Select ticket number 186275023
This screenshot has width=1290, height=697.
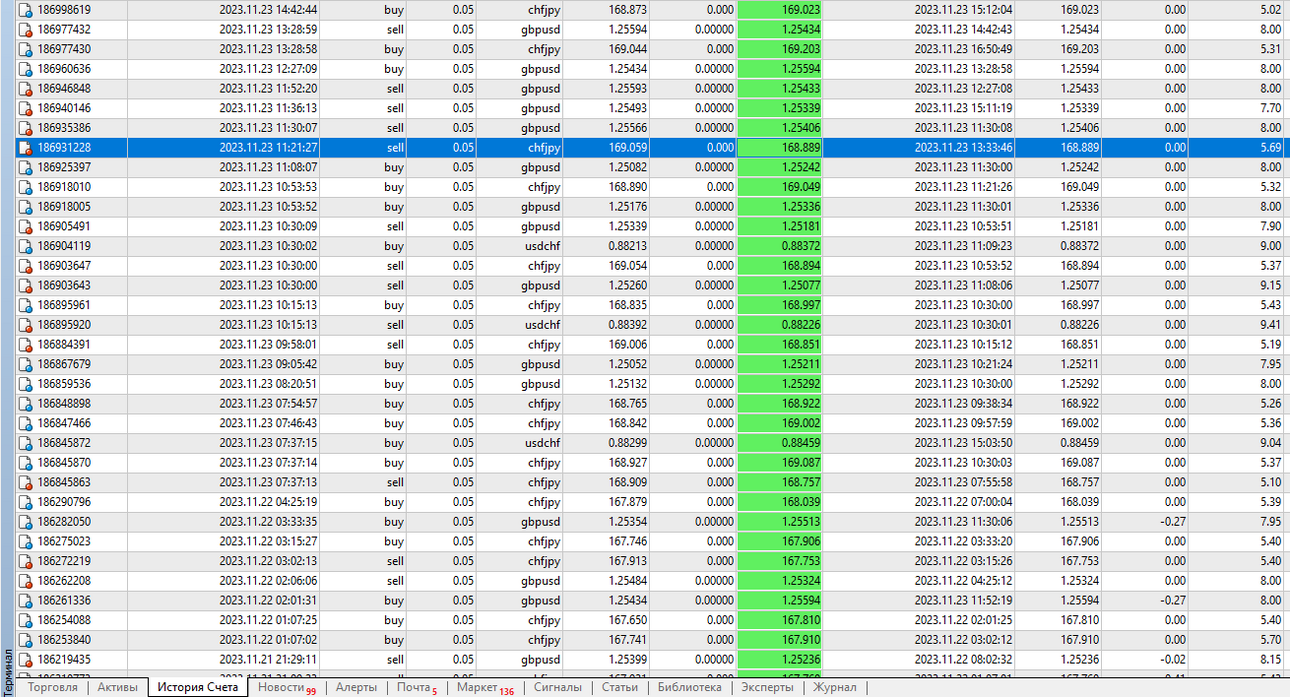pyautogui.click(x=64, y=541)
